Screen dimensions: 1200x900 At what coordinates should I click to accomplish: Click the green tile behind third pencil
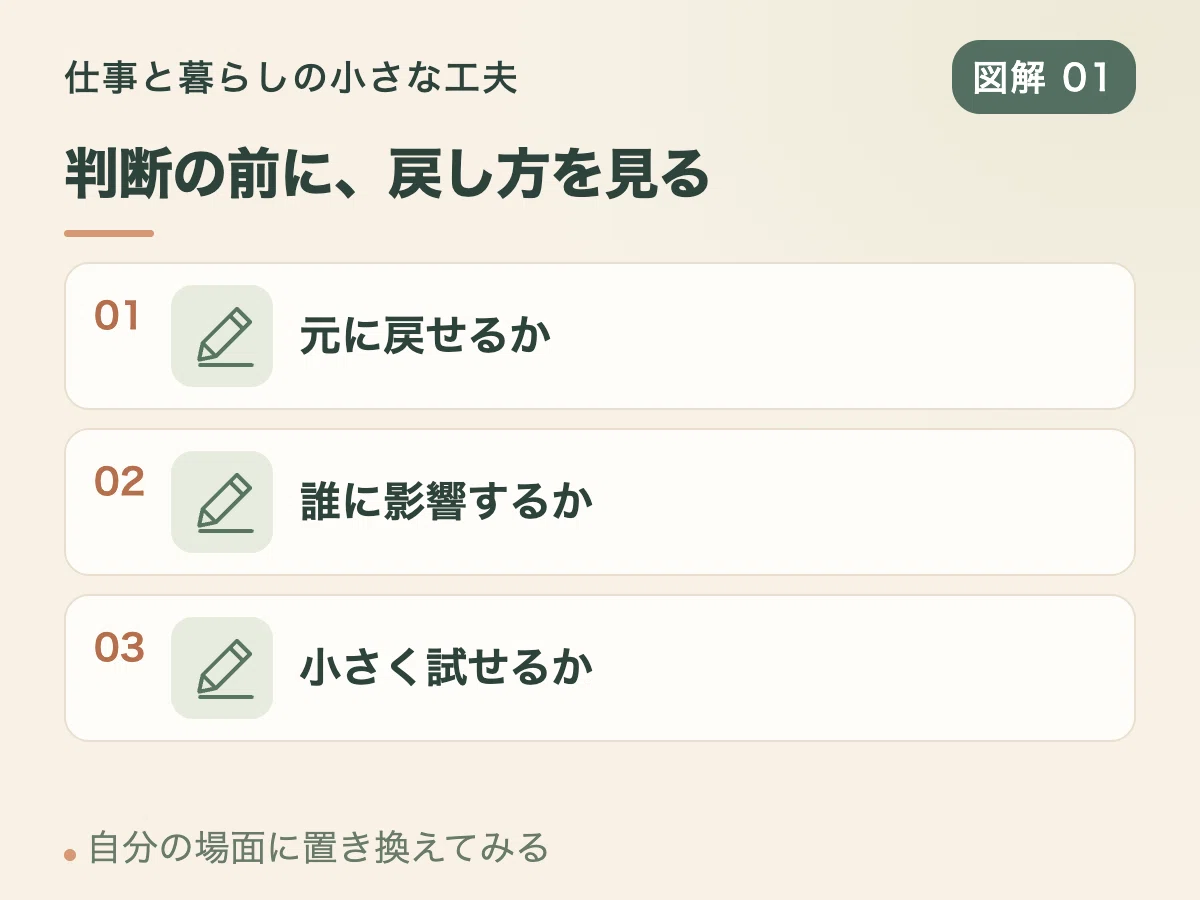click(222, 668)
